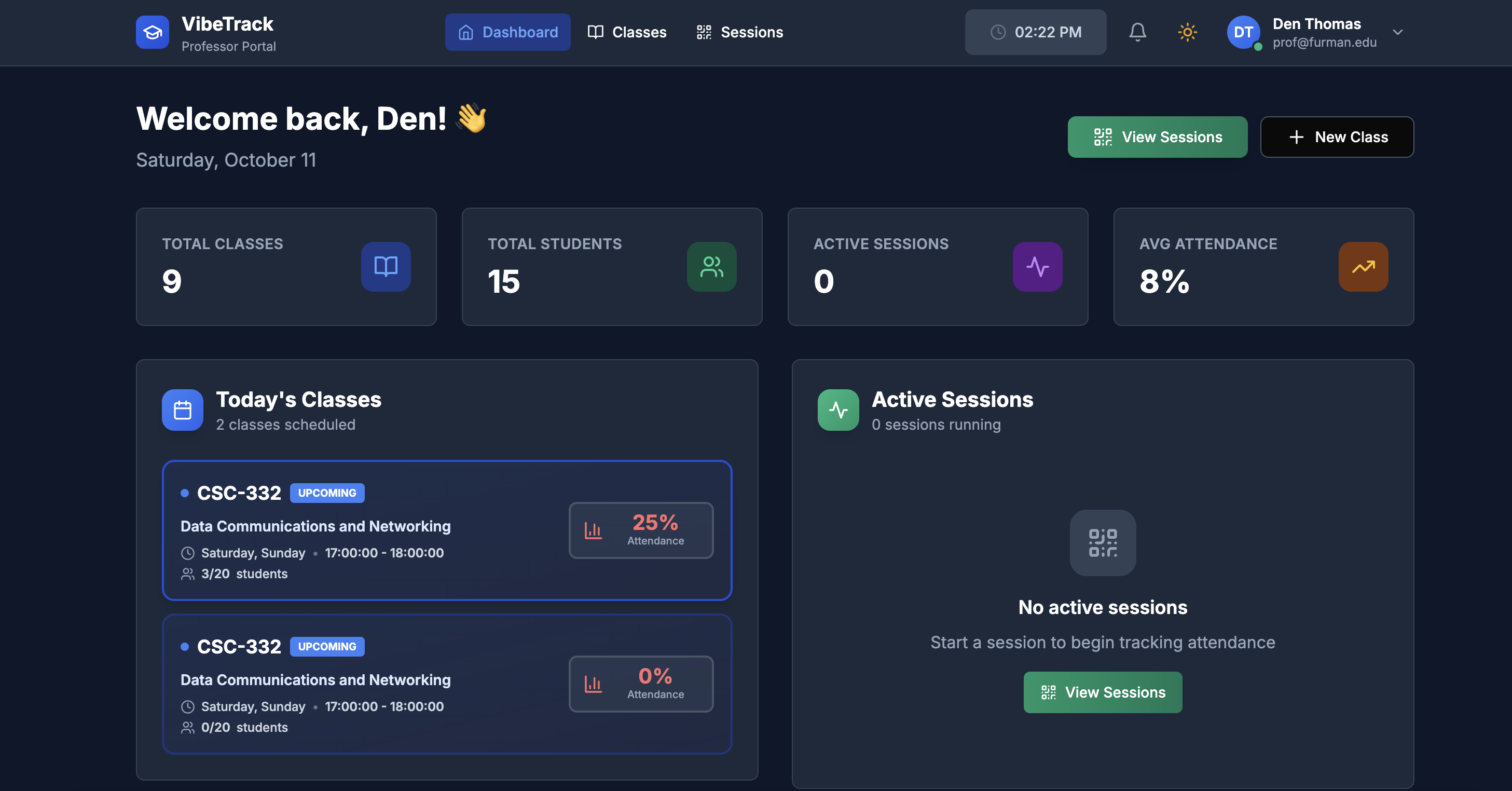1512x791 pixels.
Task: Click the Total Students people icon
Action: click(711, 267)
